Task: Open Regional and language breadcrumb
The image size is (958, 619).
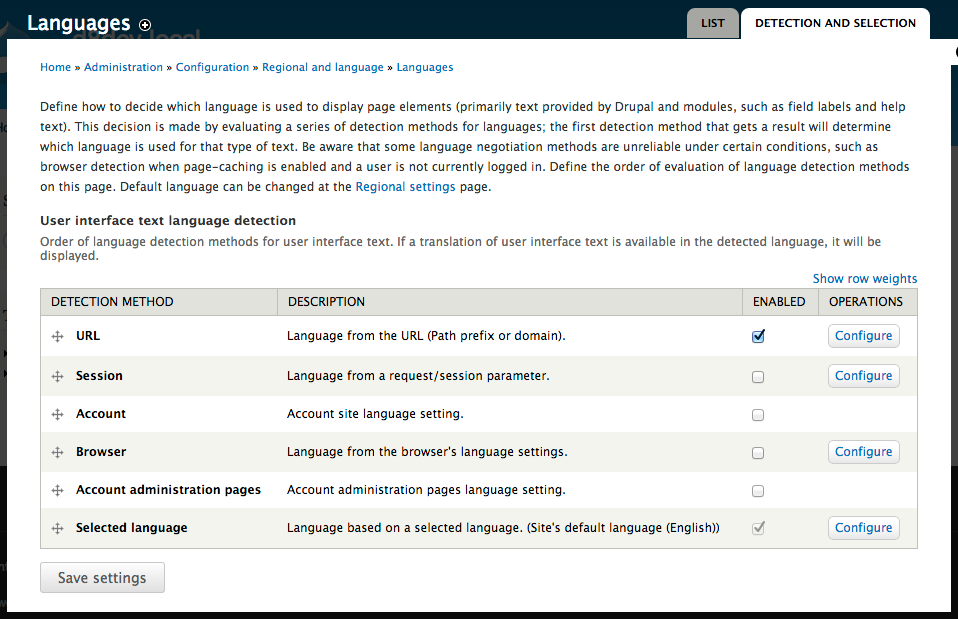Action: pyautogui.click(x=323, y=67)
